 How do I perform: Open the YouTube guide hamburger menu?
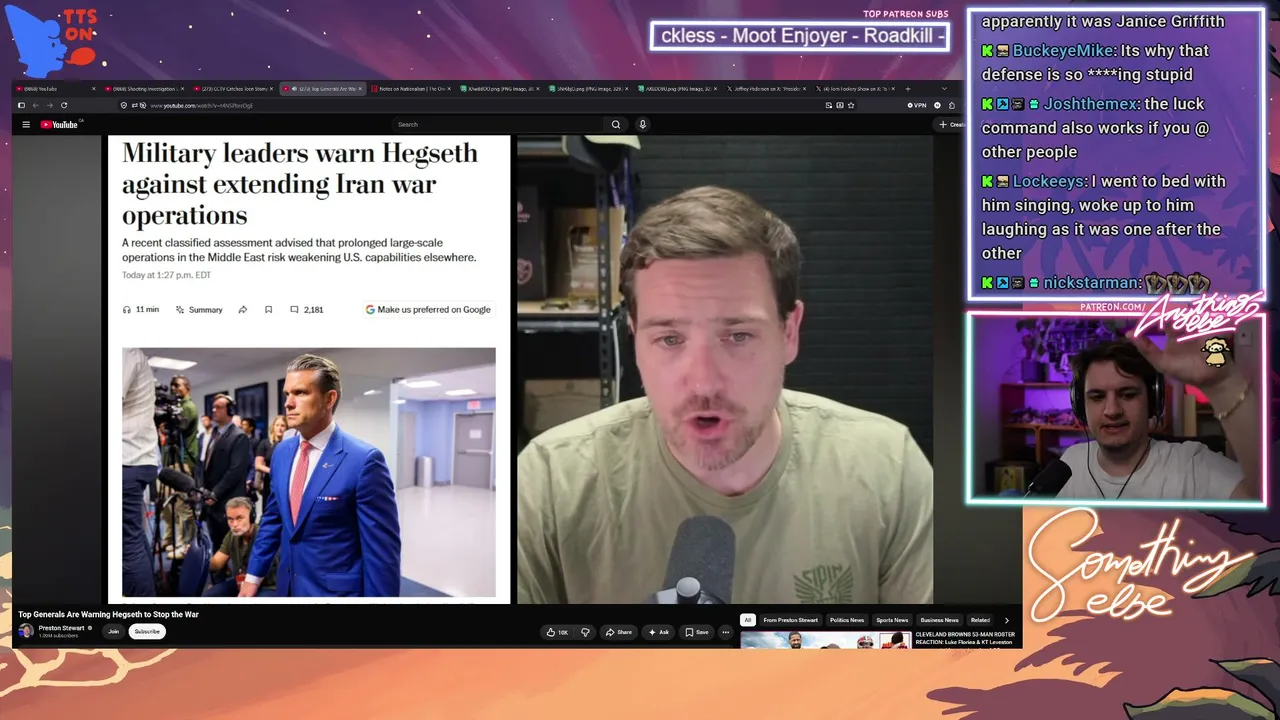pos(26,125)
